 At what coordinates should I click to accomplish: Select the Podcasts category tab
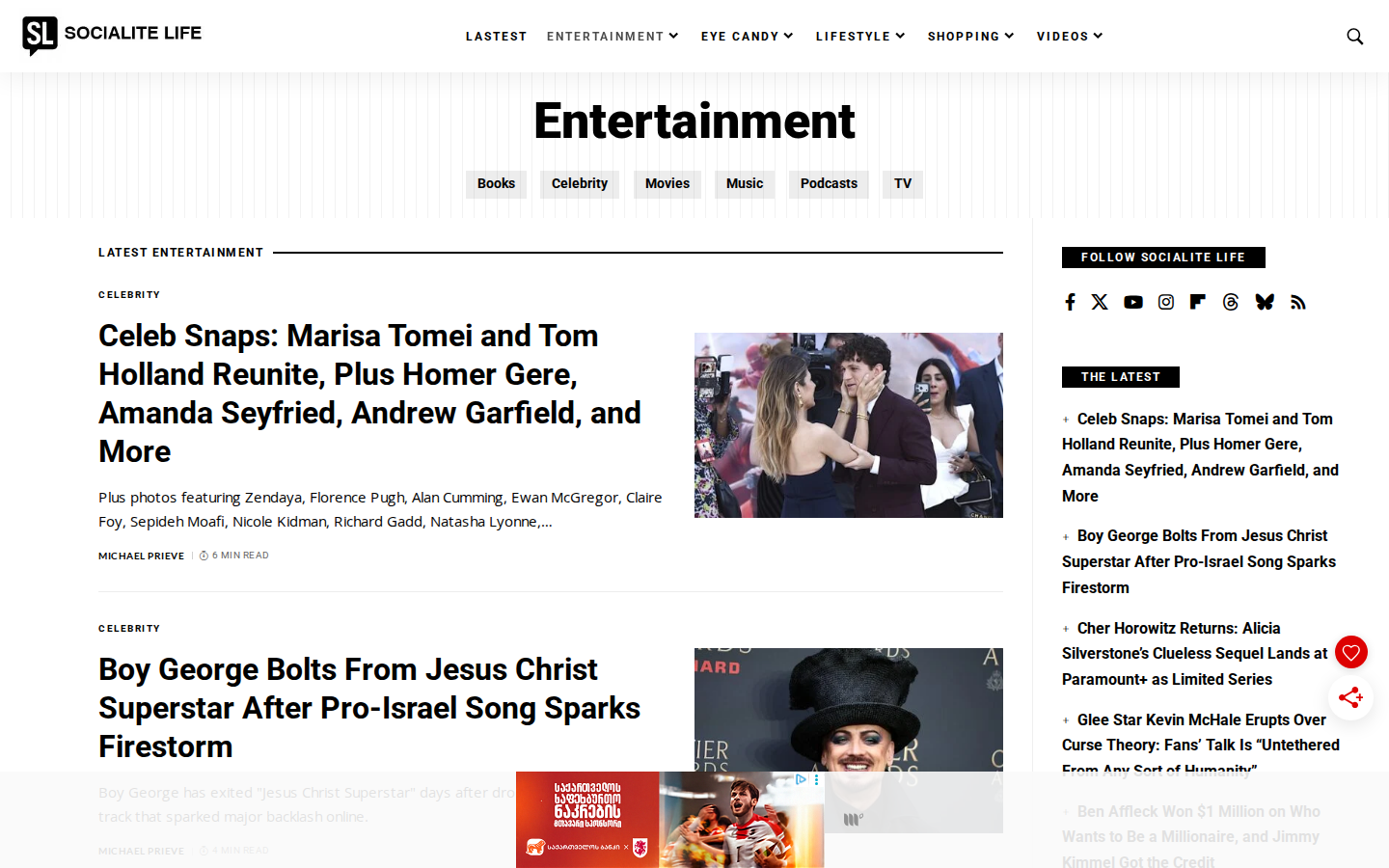click(829, 184)
